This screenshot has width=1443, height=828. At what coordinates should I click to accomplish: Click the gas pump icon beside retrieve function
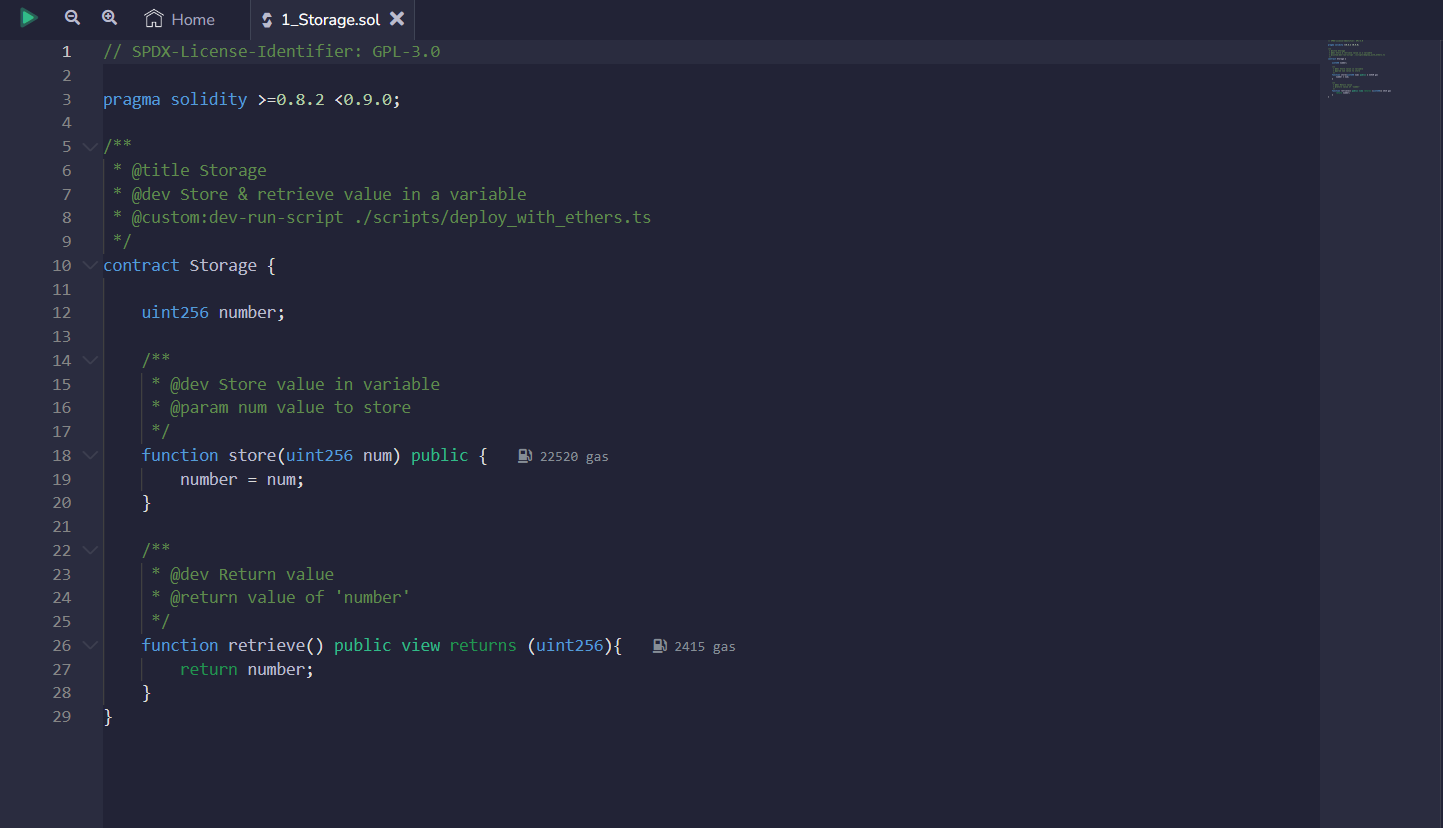click(660, 646)
